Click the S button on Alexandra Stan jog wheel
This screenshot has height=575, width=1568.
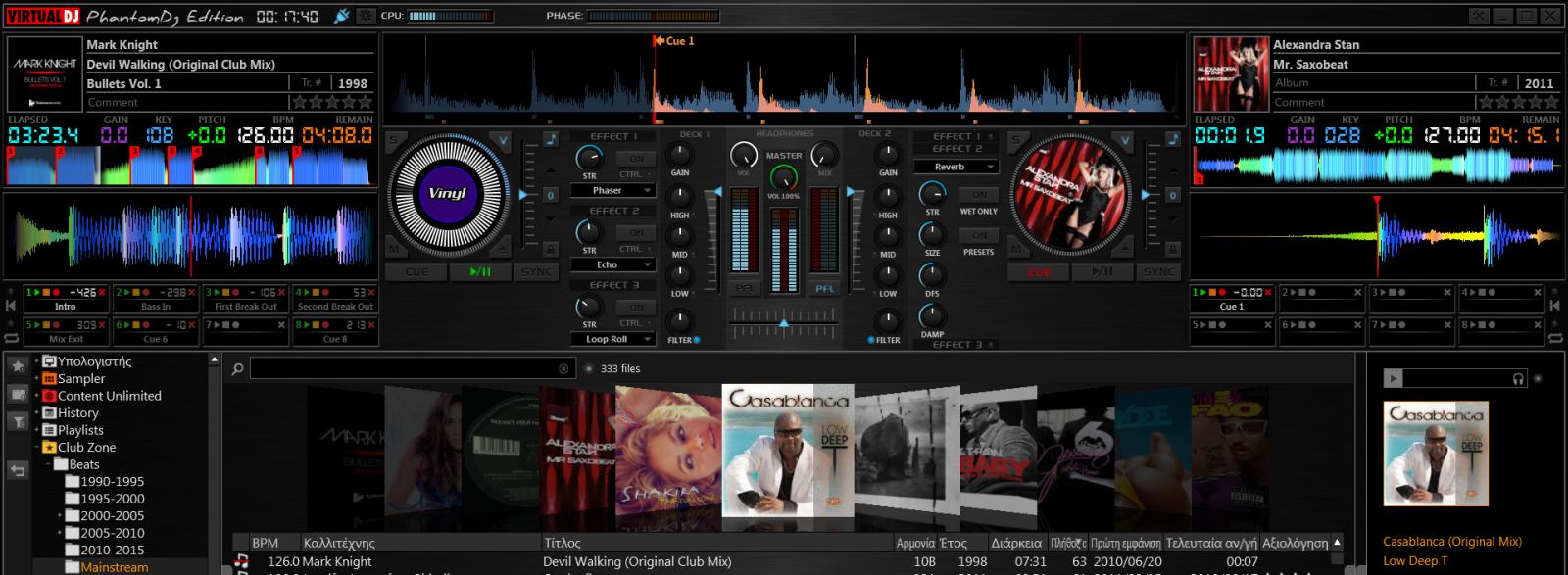click(x=1016, y=140)
